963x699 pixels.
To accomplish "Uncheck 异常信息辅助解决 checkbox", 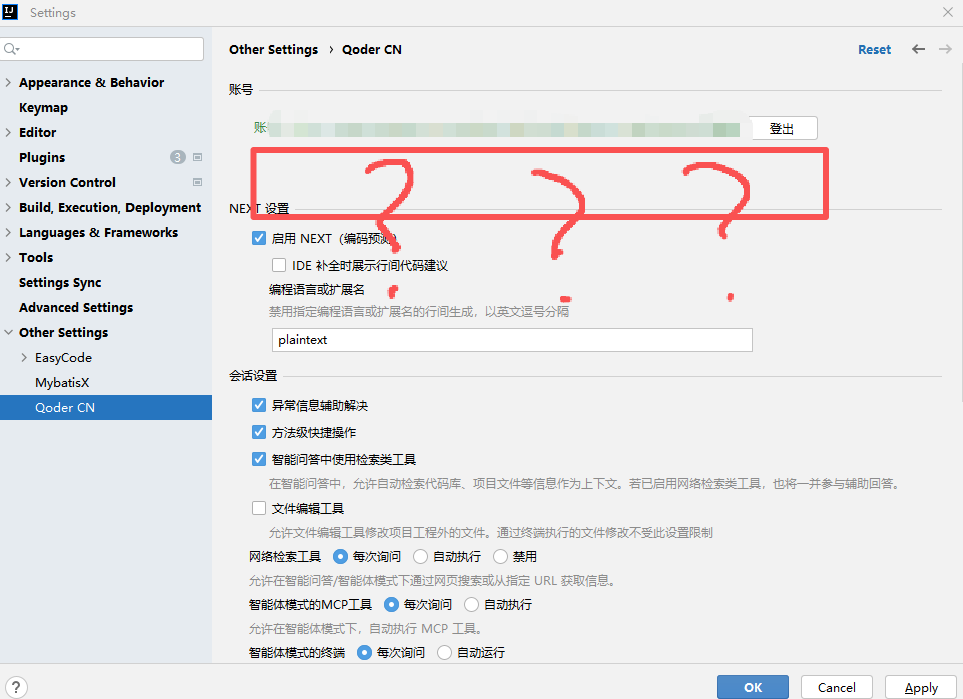I will pyautogui.click(x=259, y=405).
